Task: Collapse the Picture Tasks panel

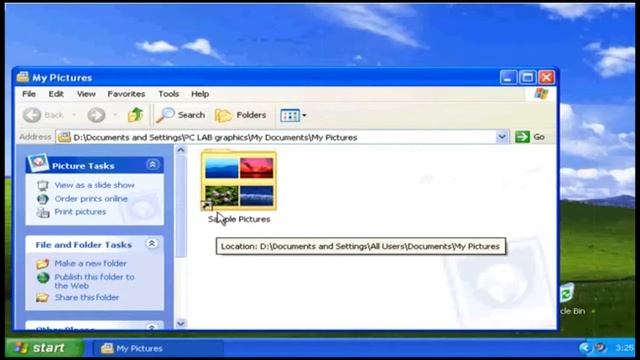Action: [x=152, y=164]
